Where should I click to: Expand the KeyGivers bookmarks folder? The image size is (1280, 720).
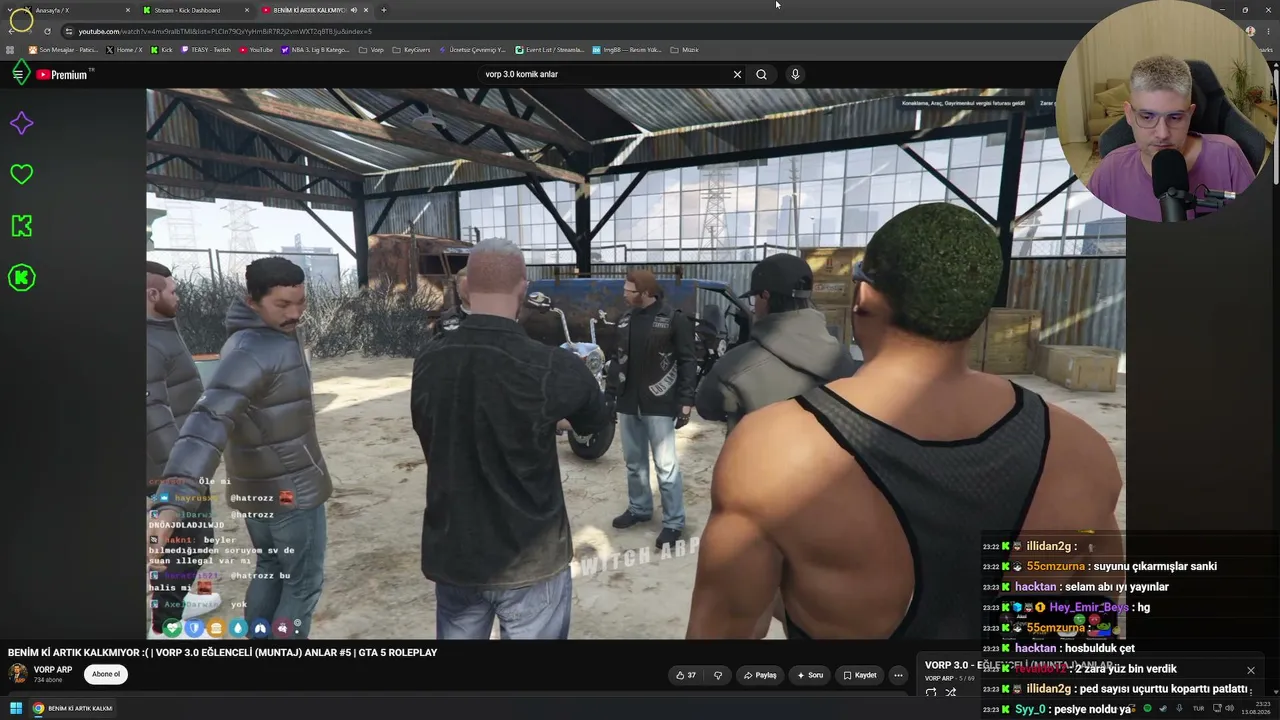coord(411,50)
